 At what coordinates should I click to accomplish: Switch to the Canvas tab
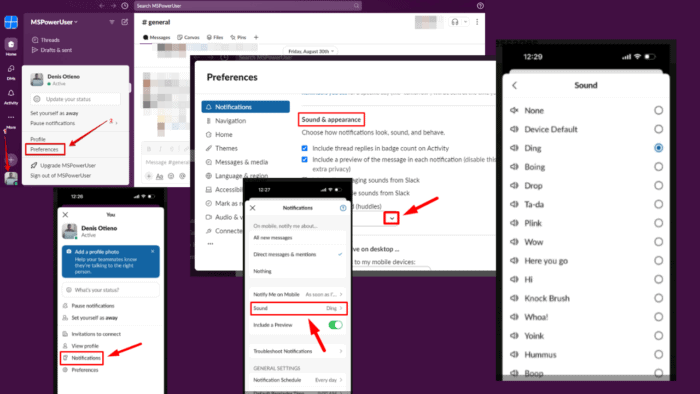point(188,37)
